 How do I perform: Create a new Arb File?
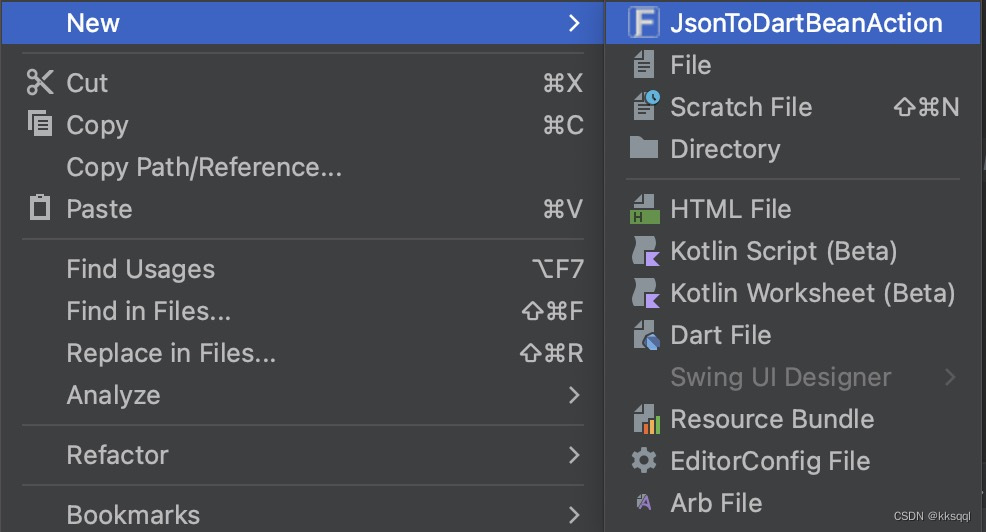tap(792, 503)
